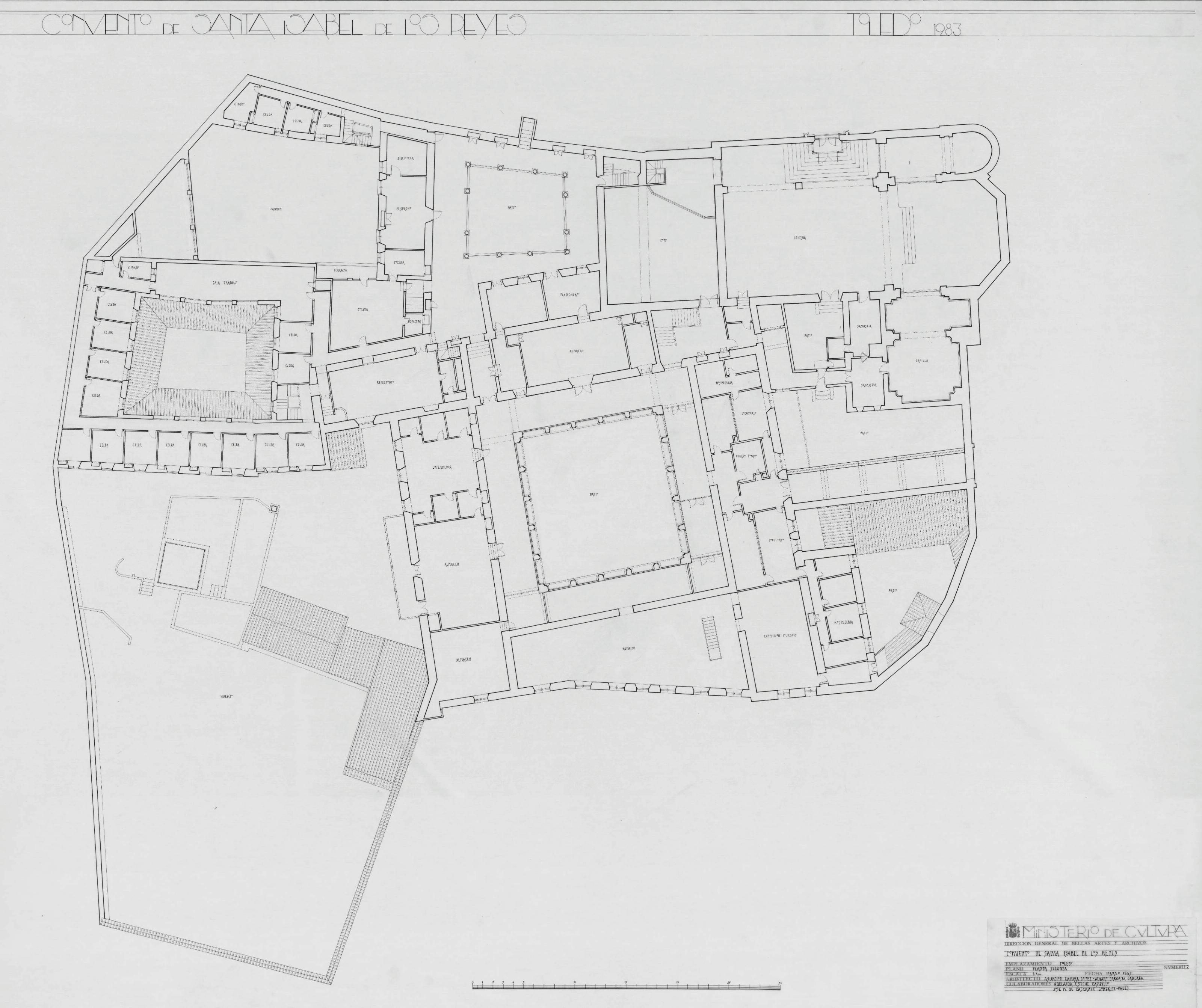This screenshot has width=1202, height=1008.
Task: Click the Cuarto Torno room label
Action: point(746,456)
